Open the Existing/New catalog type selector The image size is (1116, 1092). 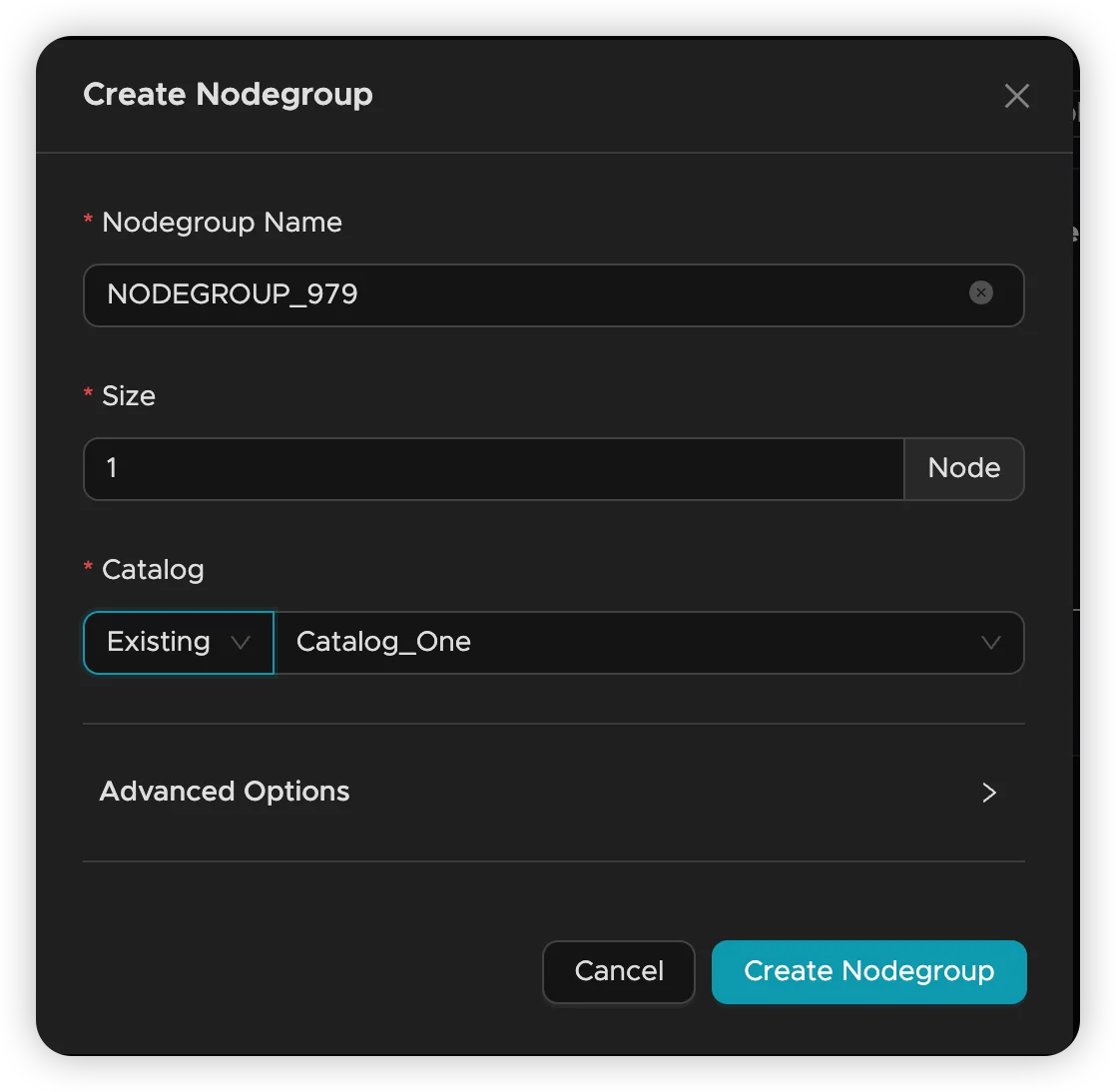(178, 643)
